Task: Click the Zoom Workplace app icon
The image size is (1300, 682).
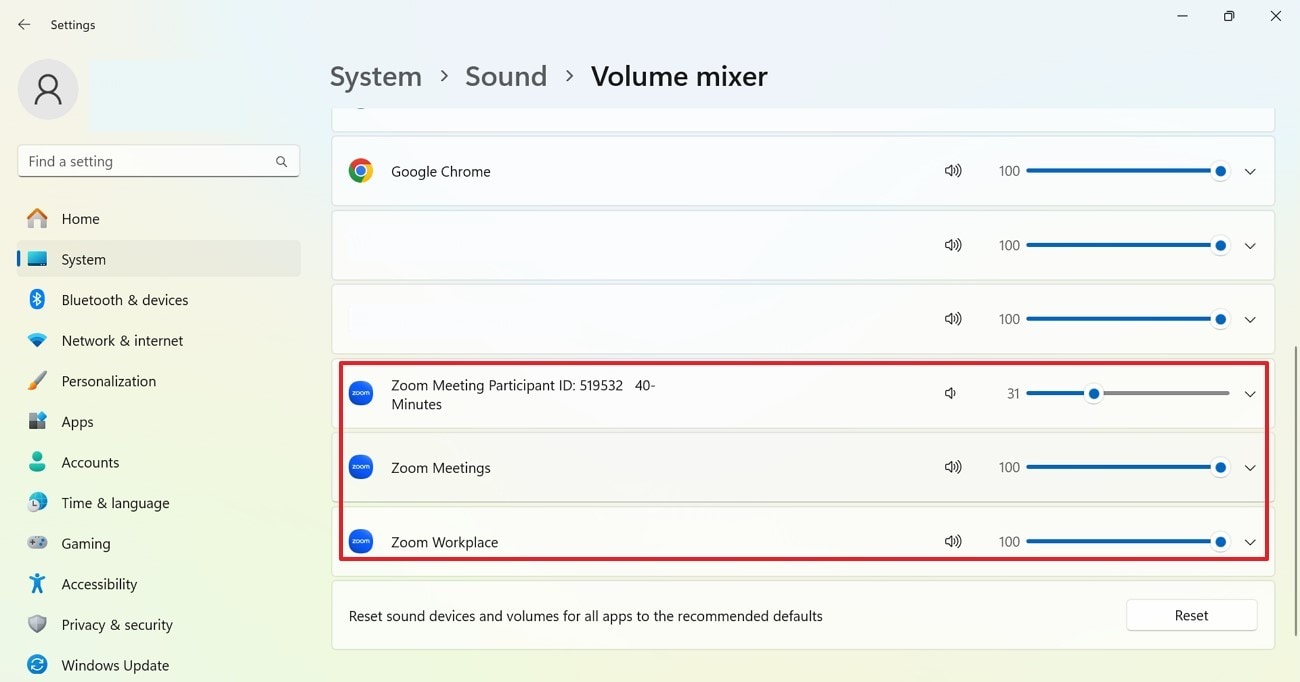Action: pos(361,541)
